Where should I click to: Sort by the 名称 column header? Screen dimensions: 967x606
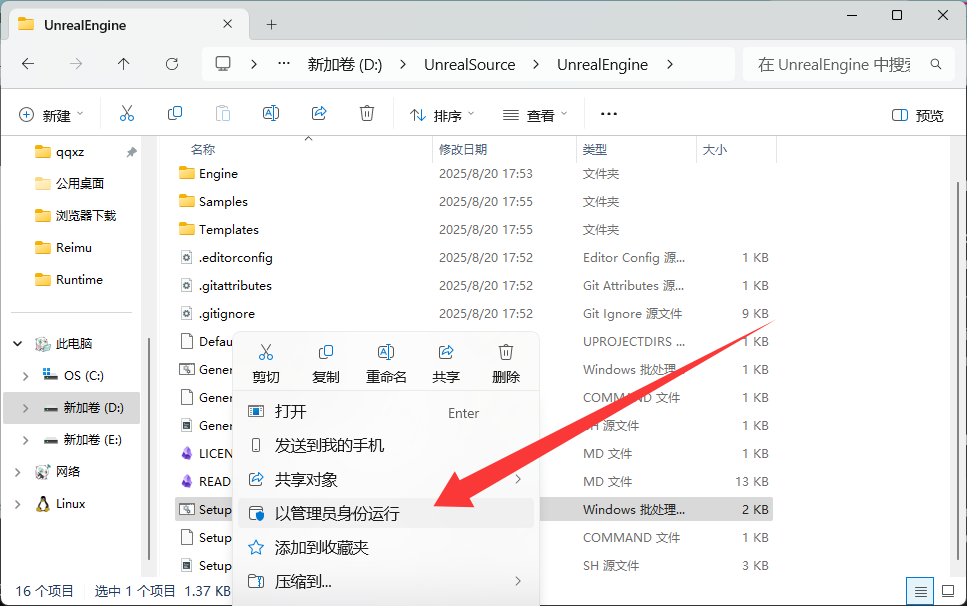[x=203, y=149]
